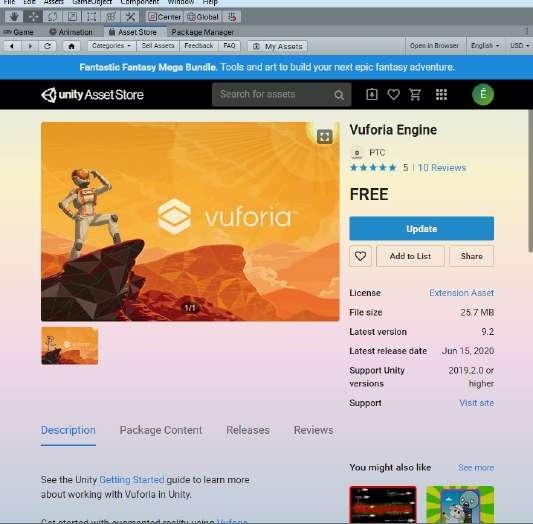The width and height of the screenshot is (533, 524).
Task: Click the Share button
Action: pyautogui.click(x=471, y=256)
